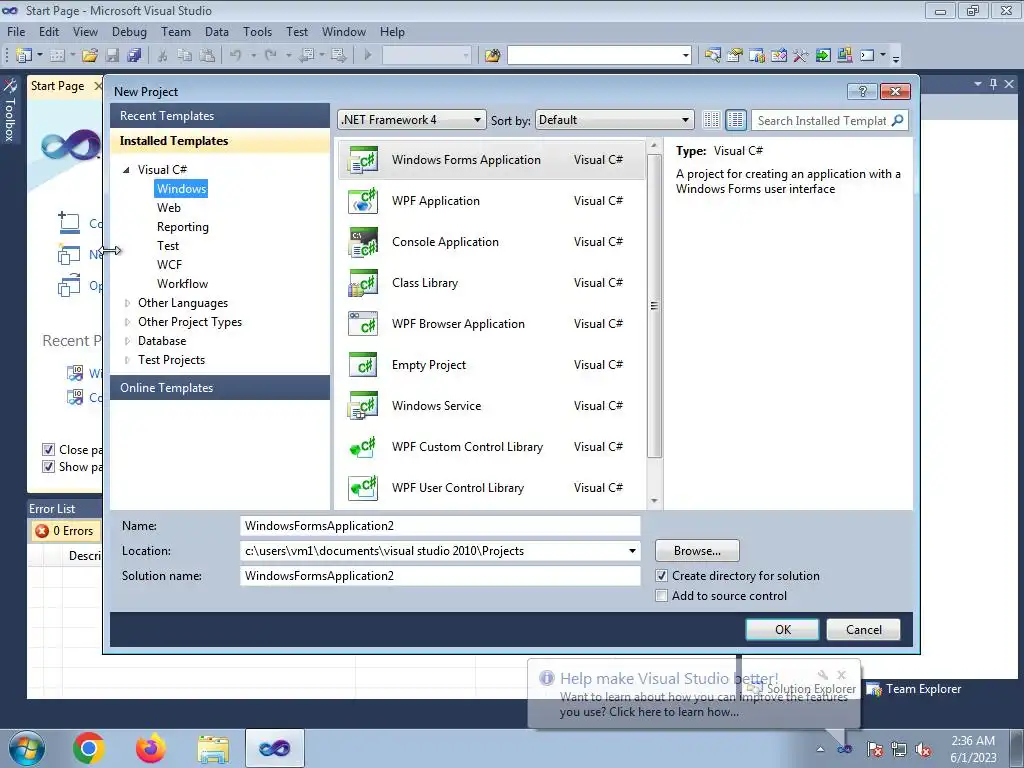Select the Empty Project template
Viewport: 1024px width, 768px height.
pyautogui.click(x=491, y=365)
